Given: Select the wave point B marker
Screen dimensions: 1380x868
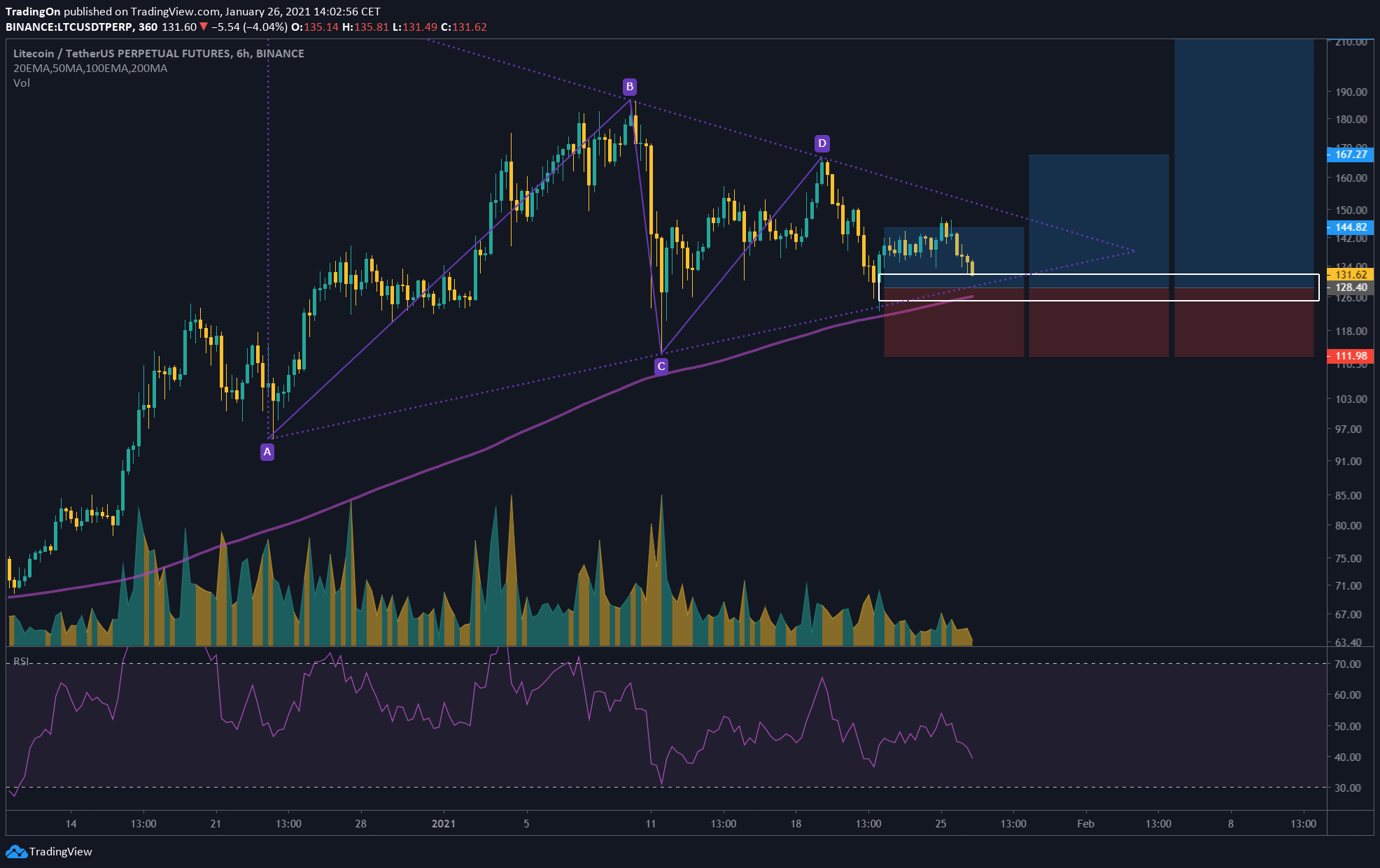Looking at the screenshot, I should pos(630,87).
